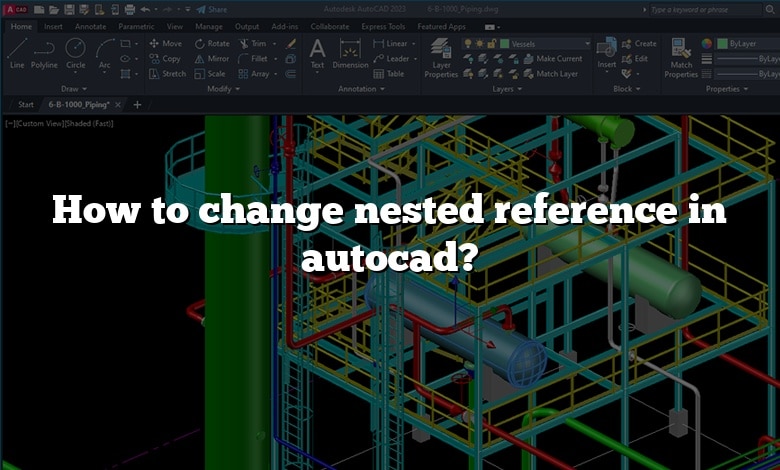Expand the Draw panel

pyautogui.click(x=74, y=89)
